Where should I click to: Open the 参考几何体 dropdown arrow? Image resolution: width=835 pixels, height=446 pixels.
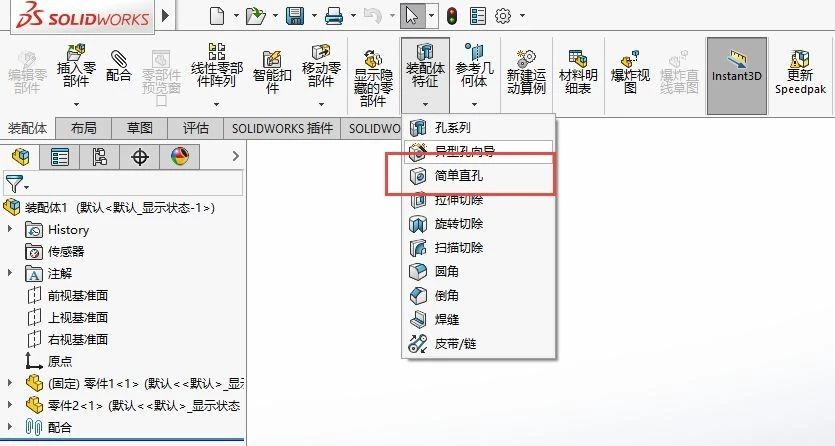pyautogui.click(x=472, y=101)
